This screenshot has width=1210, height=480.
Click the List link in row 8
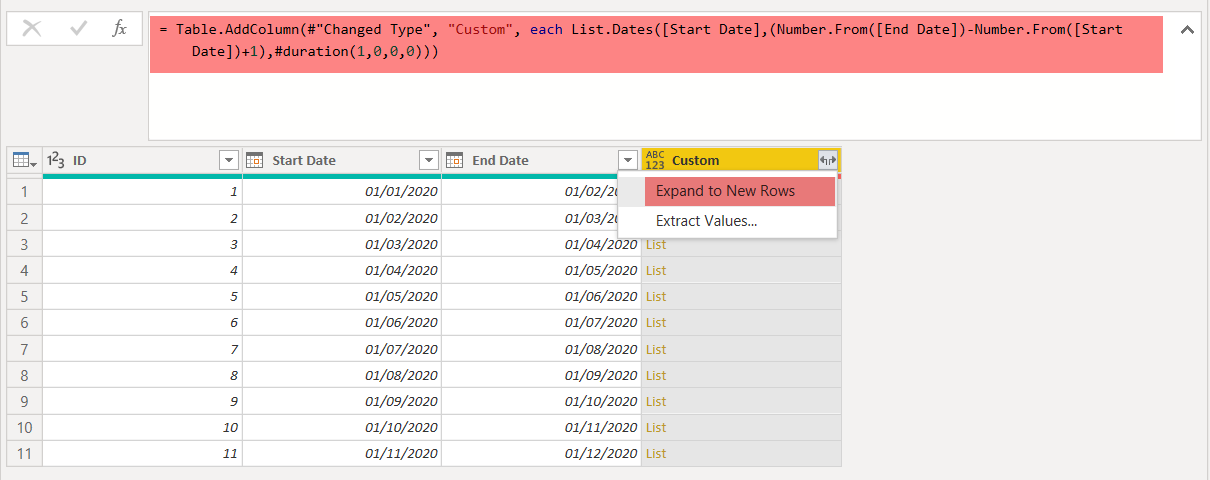656,375
